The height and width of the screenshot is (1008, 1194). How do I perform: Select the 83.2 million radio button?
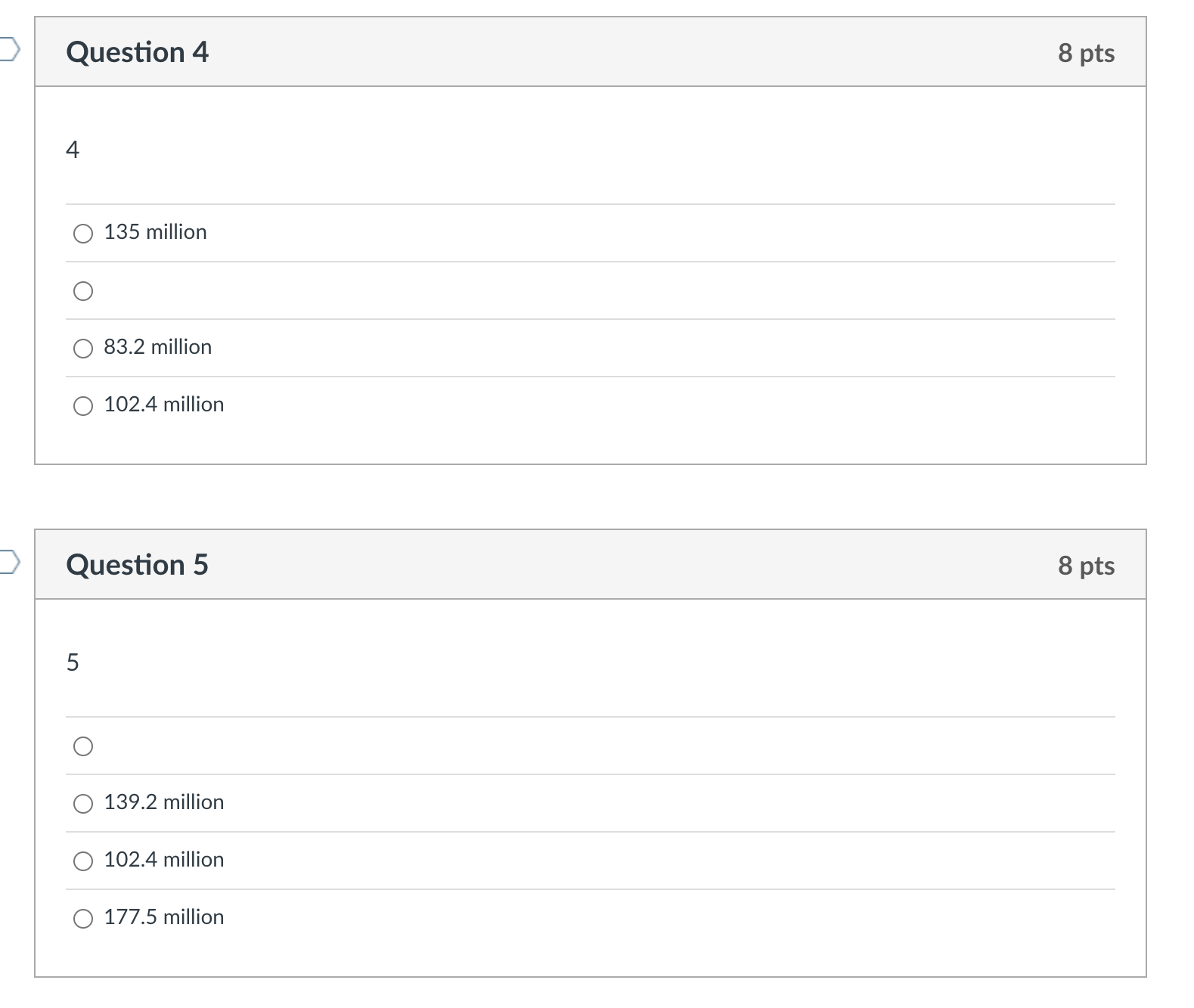(83, 349)
